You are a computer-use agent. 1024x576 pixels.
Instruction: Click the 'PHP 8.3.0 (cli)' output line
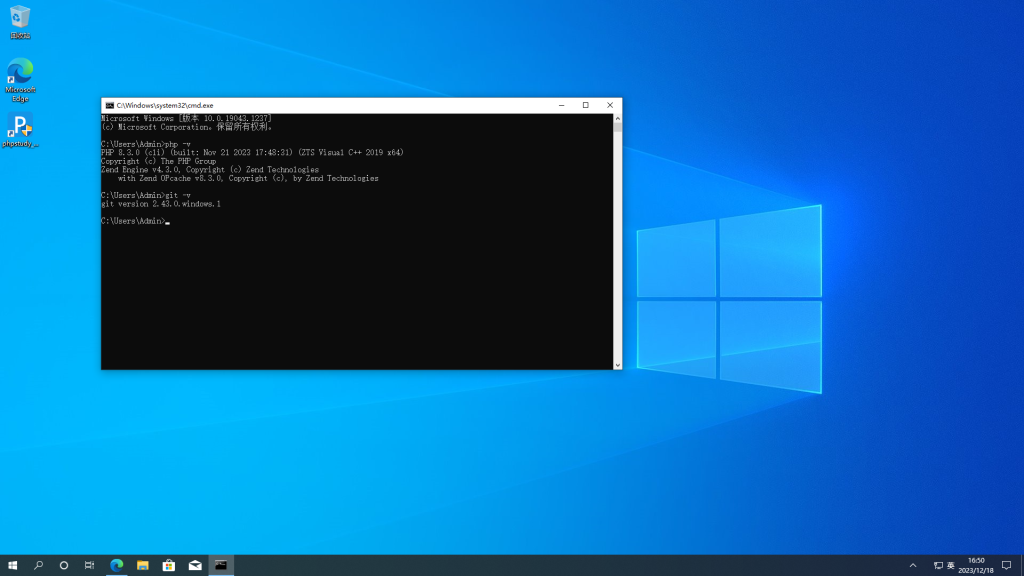pyautogui.click(x=252, y=153)
